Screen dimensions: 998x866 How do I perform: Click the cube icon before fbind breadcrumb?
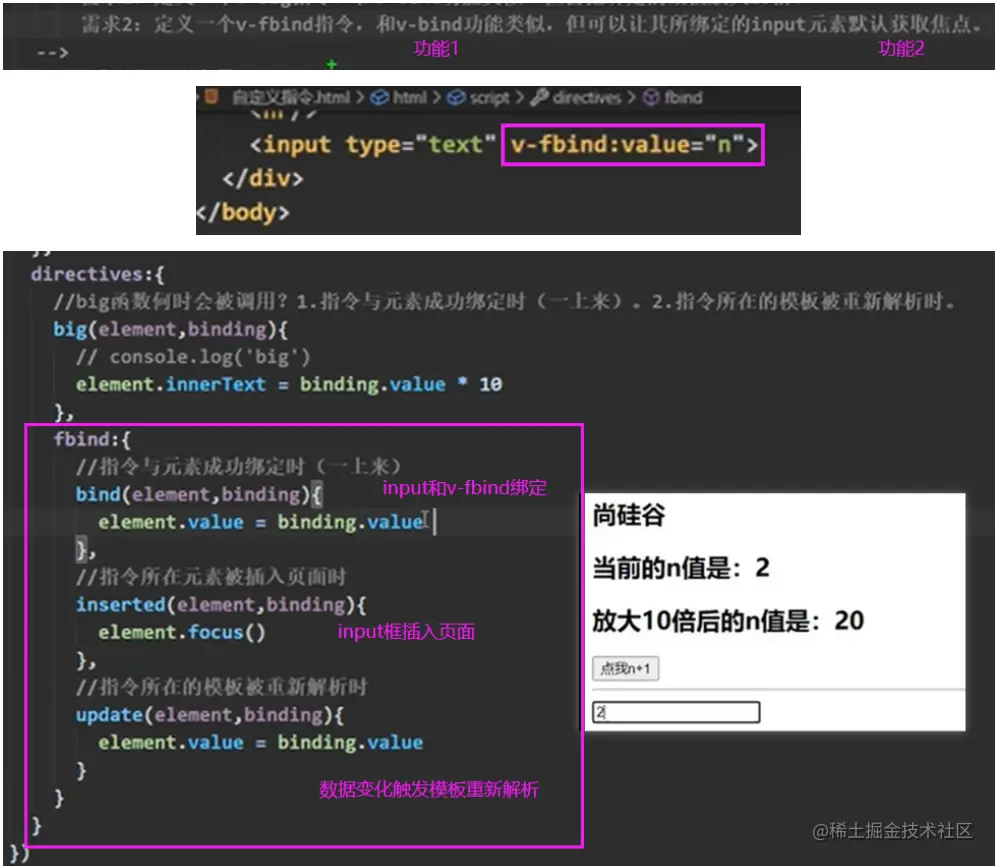click(x=650, y=97)
